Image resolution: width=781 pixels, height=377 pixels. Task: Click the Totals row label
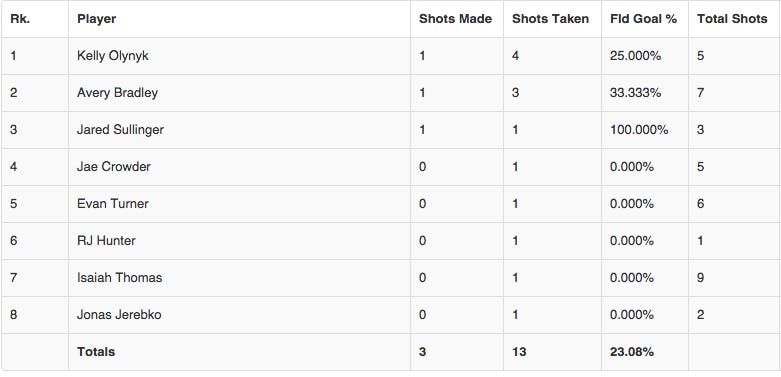click(96, 352)
